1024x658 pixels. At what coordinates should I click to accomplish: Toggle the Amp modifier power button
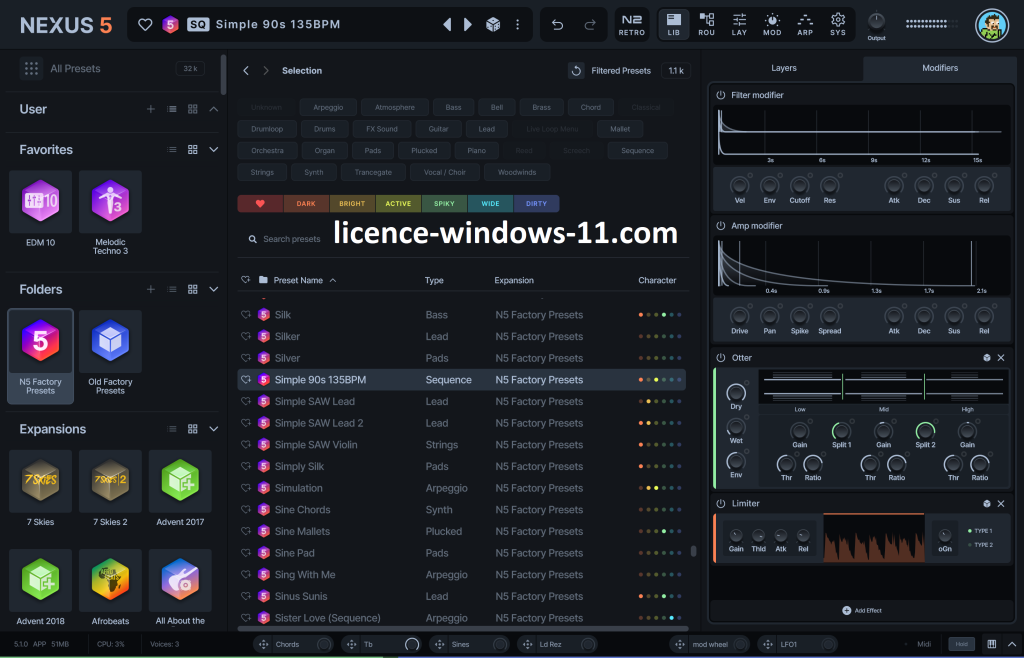[x=720, y=226]
